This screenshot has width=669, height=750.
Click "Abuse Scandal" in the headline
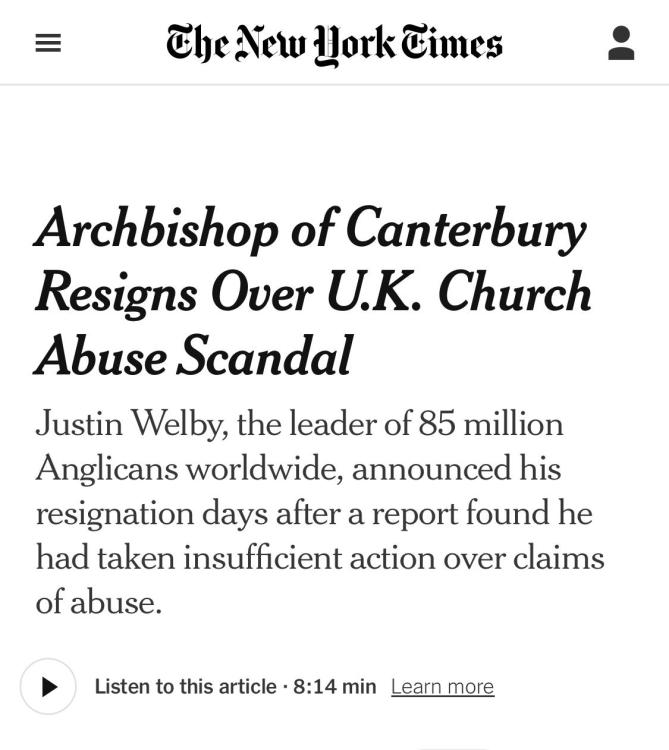coord(193,356)
